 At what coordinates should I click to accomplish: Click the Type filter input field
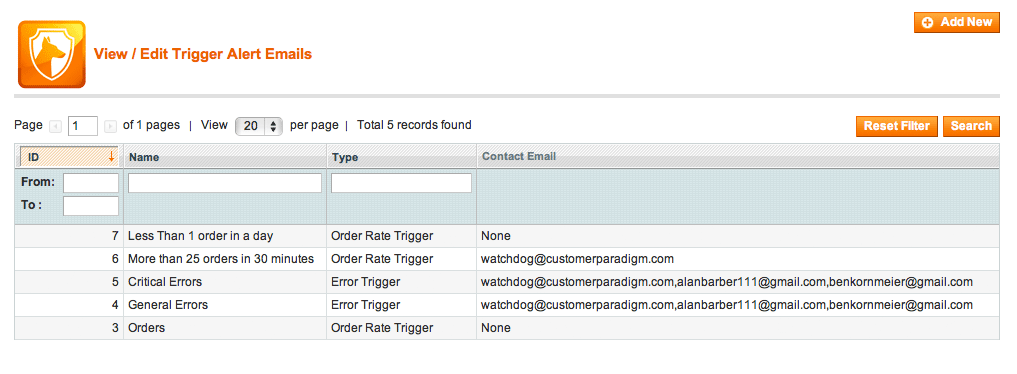[x=401, y=183]
